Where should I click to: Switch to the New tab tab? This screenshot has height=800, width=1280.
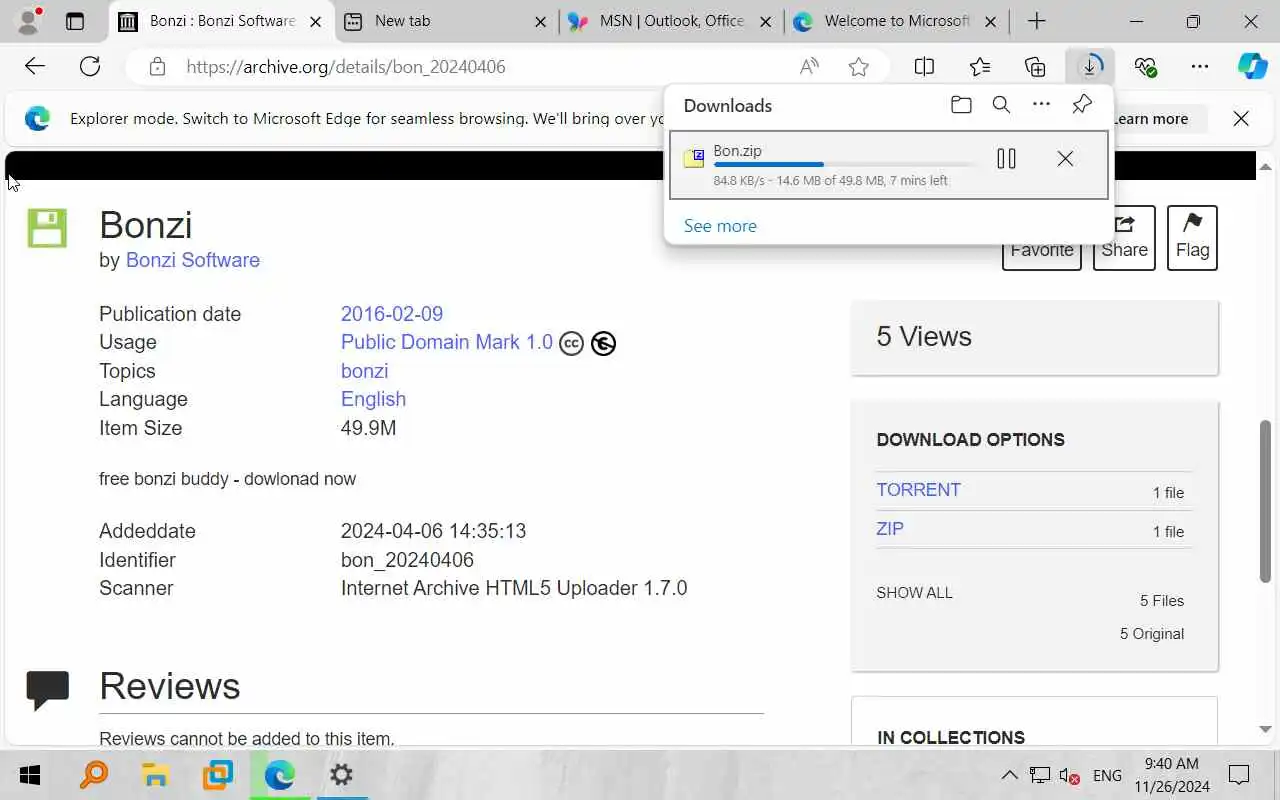445,21
